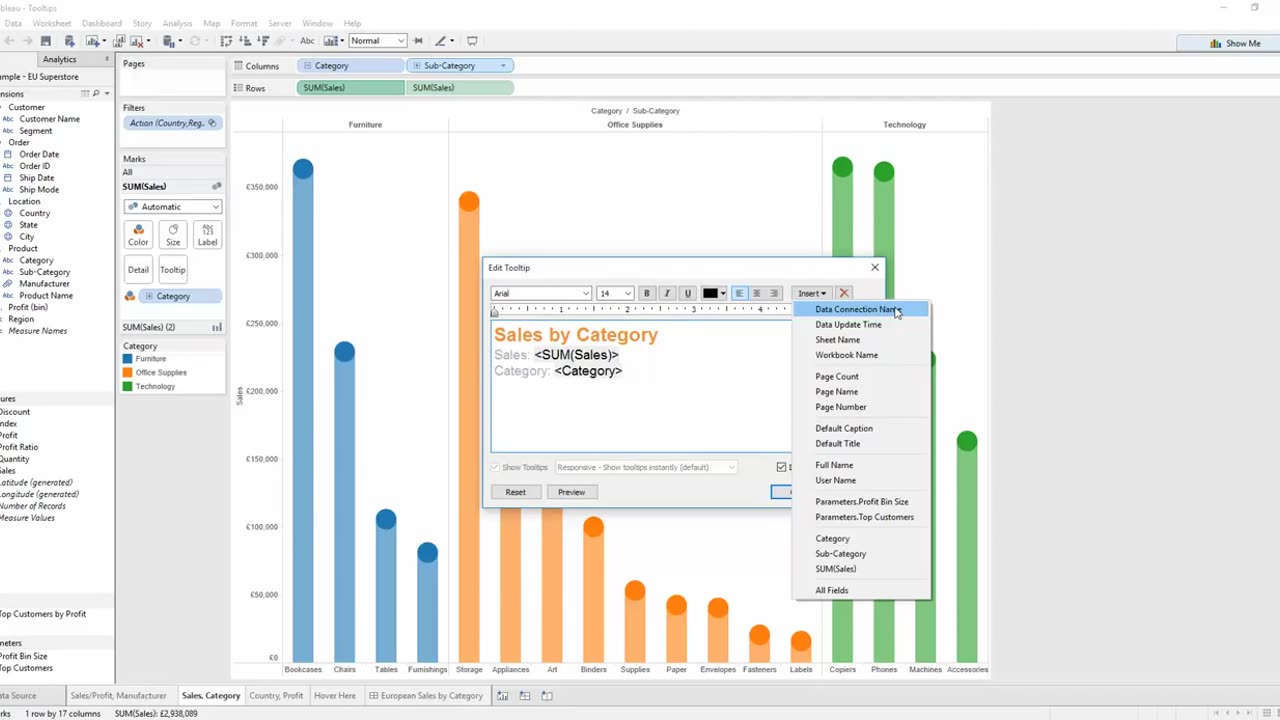Click the Sort Ascending toolbar icon

pos(245,41)
